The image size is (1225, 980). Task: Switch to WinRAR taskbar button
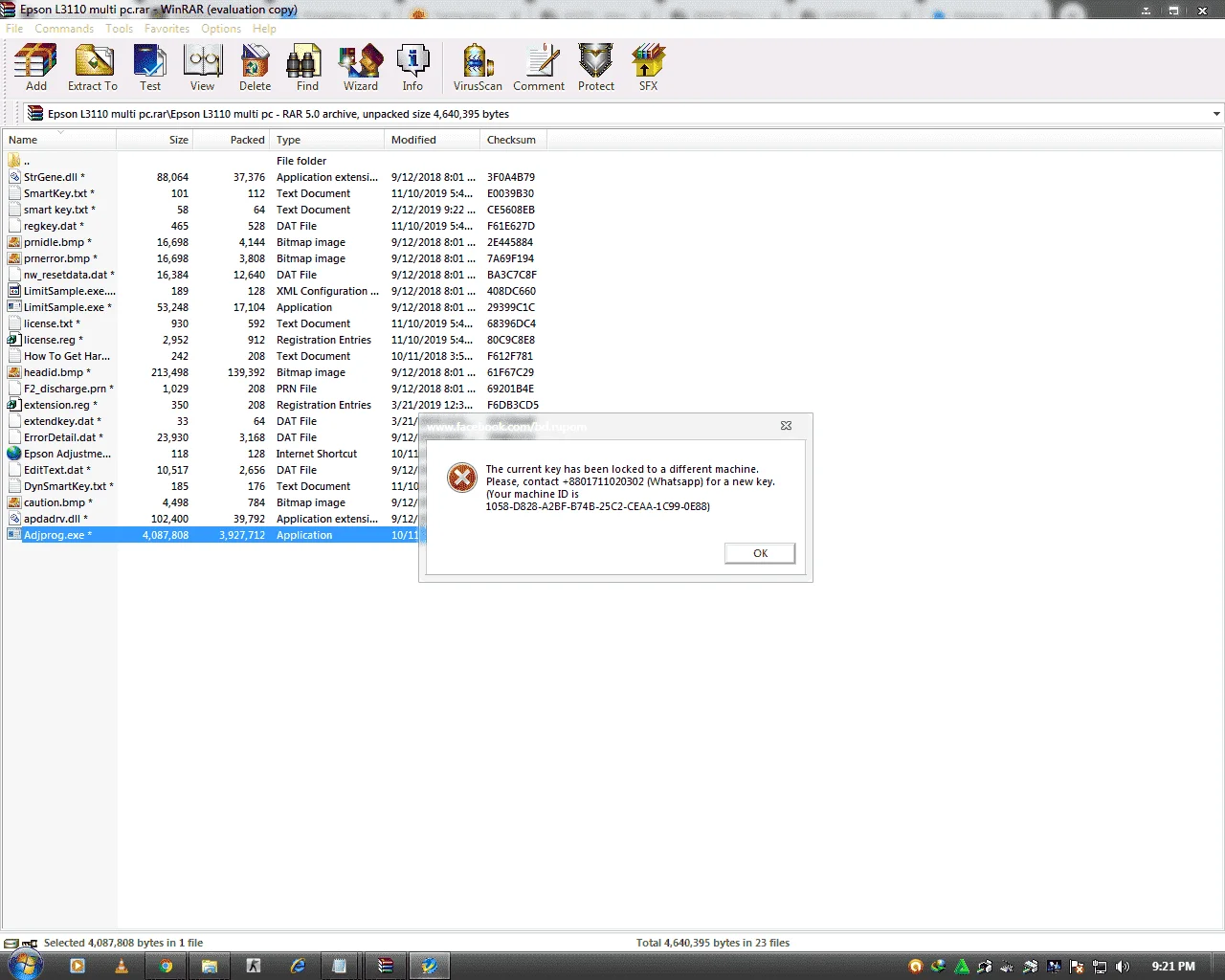click(x=386, y=967)
